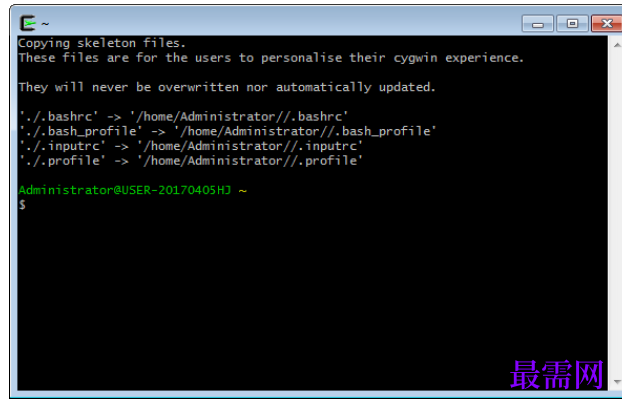Click the green Administrator@USER-20170405HJ prompt text
Screen dimensions: 622x406
click(x=125, y=190)
